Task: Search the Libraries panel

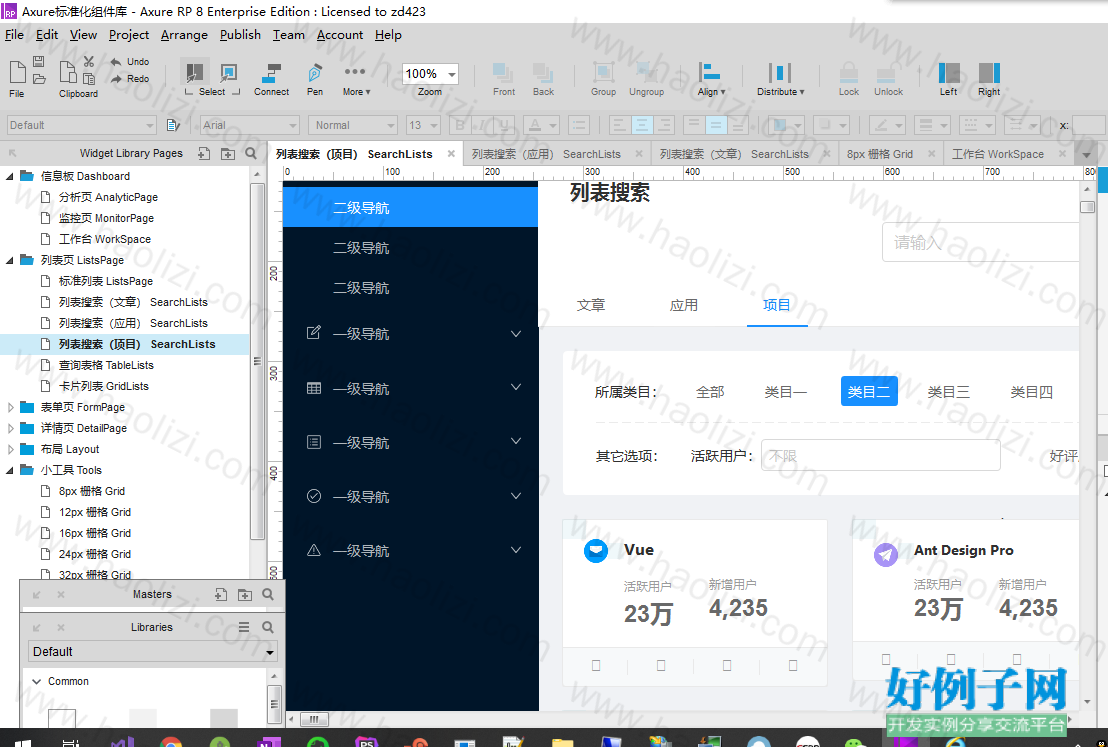Action: 268,627
